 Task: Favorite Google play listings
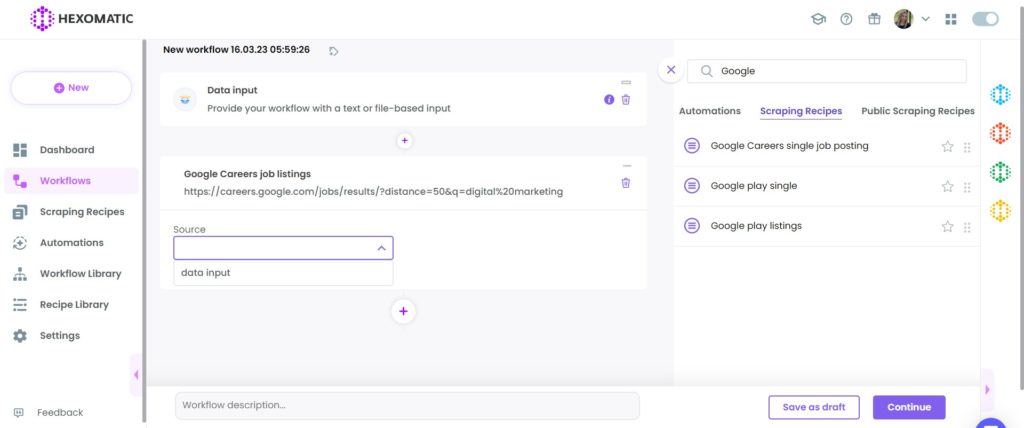click(x=947, y=227)
